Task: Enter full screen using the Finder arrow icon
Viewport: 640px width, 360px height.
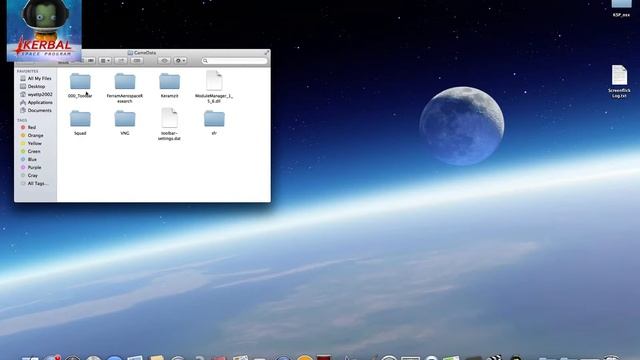Action: tap(267, 53)
